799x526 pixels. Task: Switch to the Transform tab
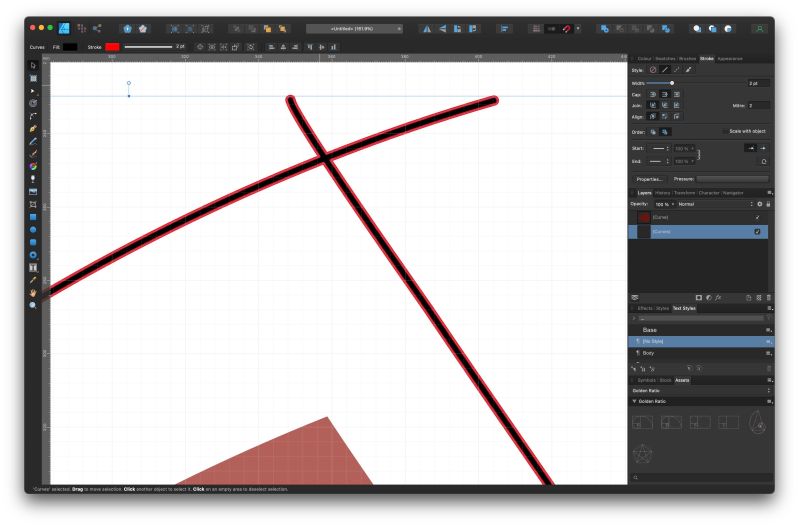click(684, 193)
